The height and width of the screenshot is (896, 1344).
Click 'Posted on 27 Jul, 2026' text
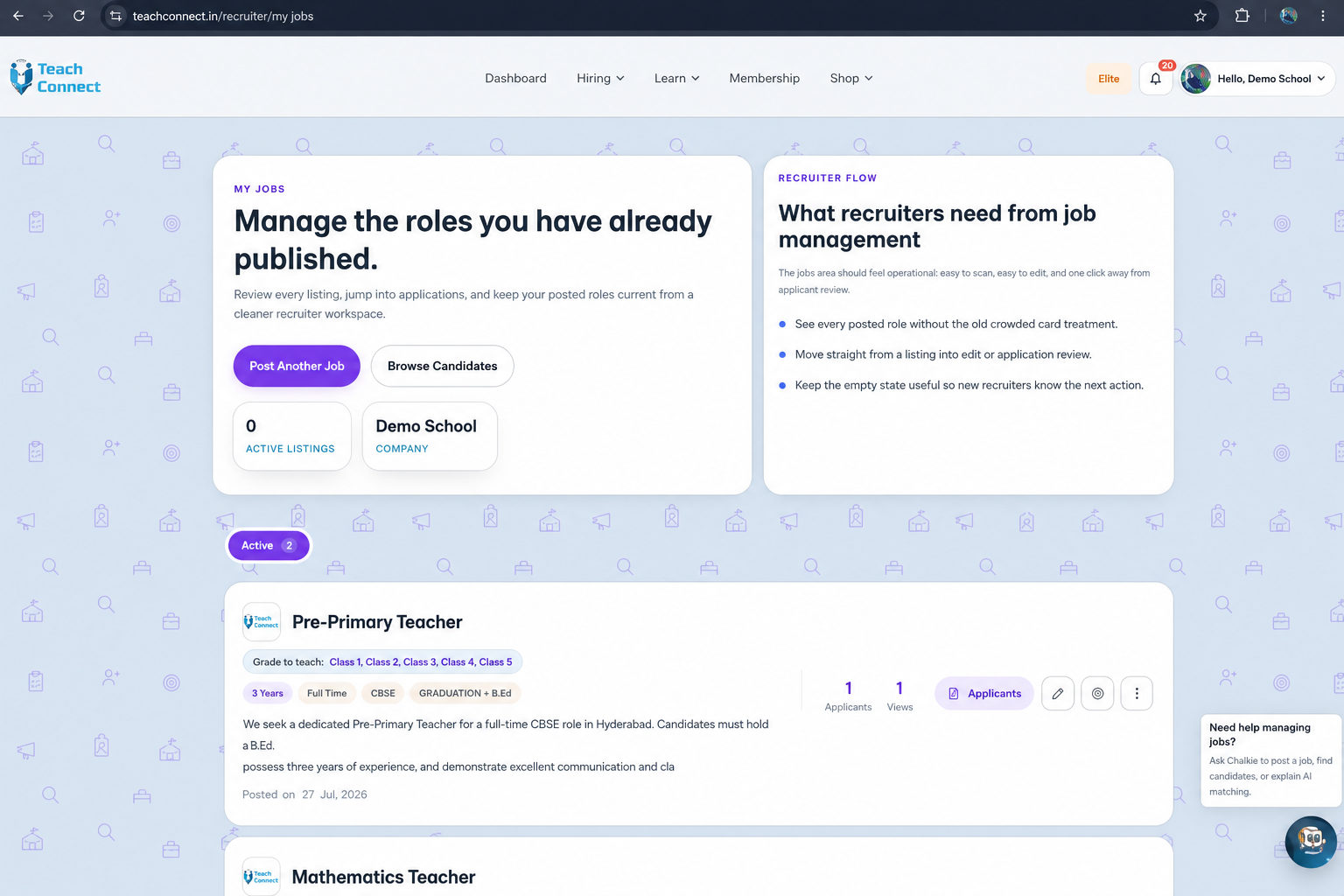click(x=304, y=794)
